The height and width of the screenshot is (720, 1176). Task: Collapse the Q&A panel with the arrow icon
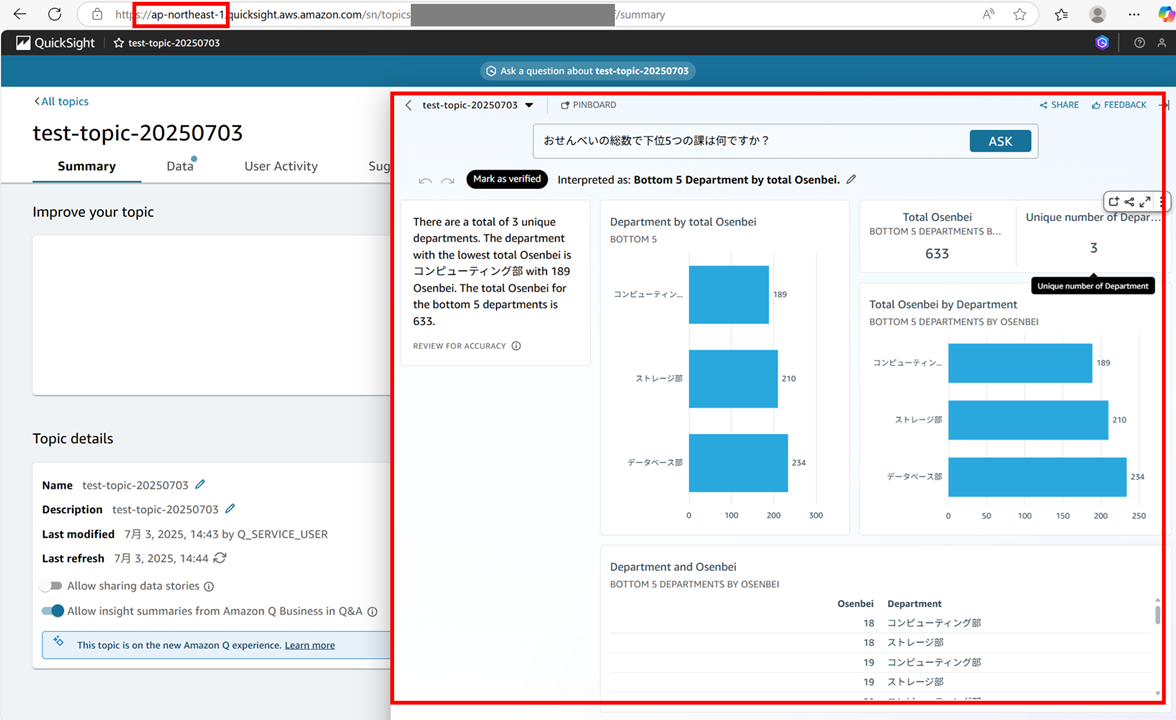pos(1164,105)
